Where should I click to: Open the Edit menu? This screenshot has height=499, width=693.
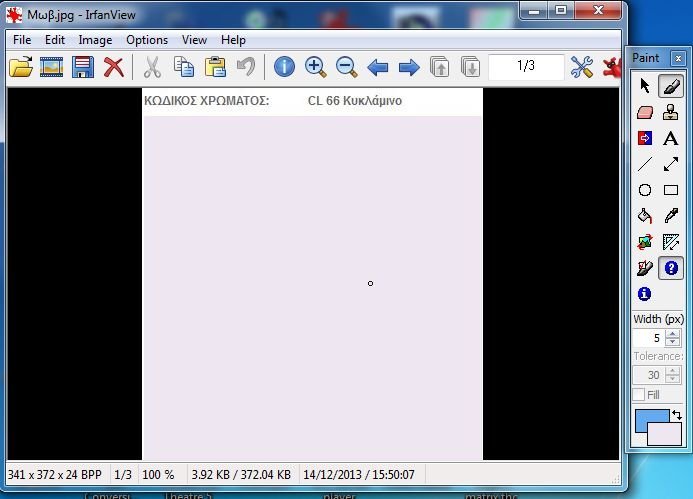(x=55, y=40)
